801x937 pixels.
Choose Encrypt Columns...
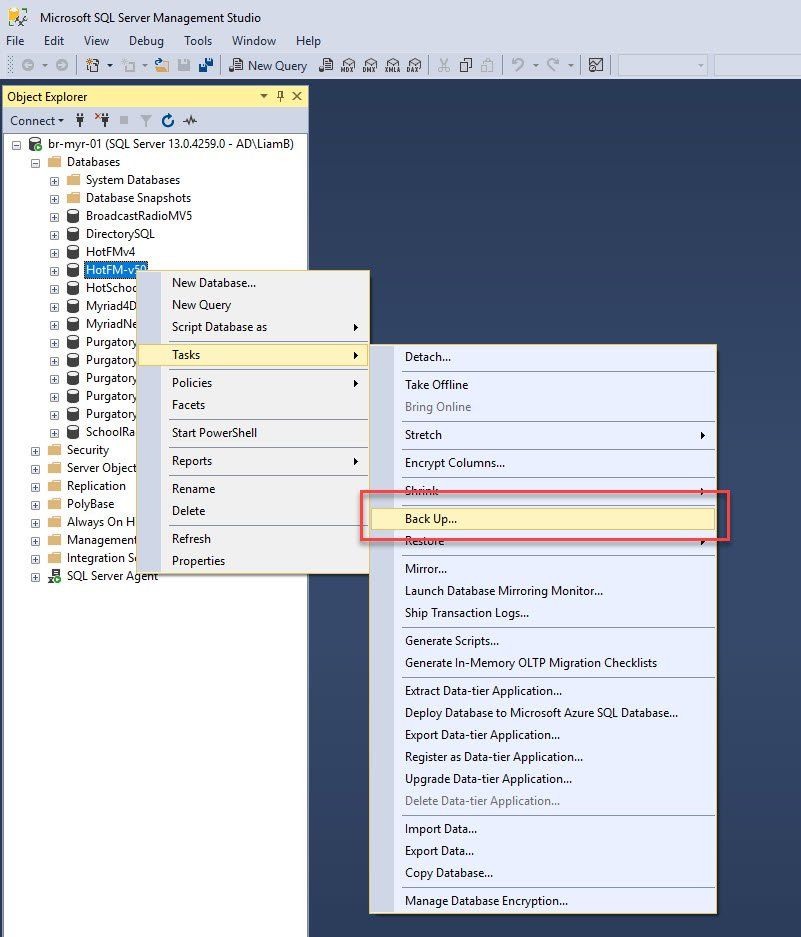(543, 463)
